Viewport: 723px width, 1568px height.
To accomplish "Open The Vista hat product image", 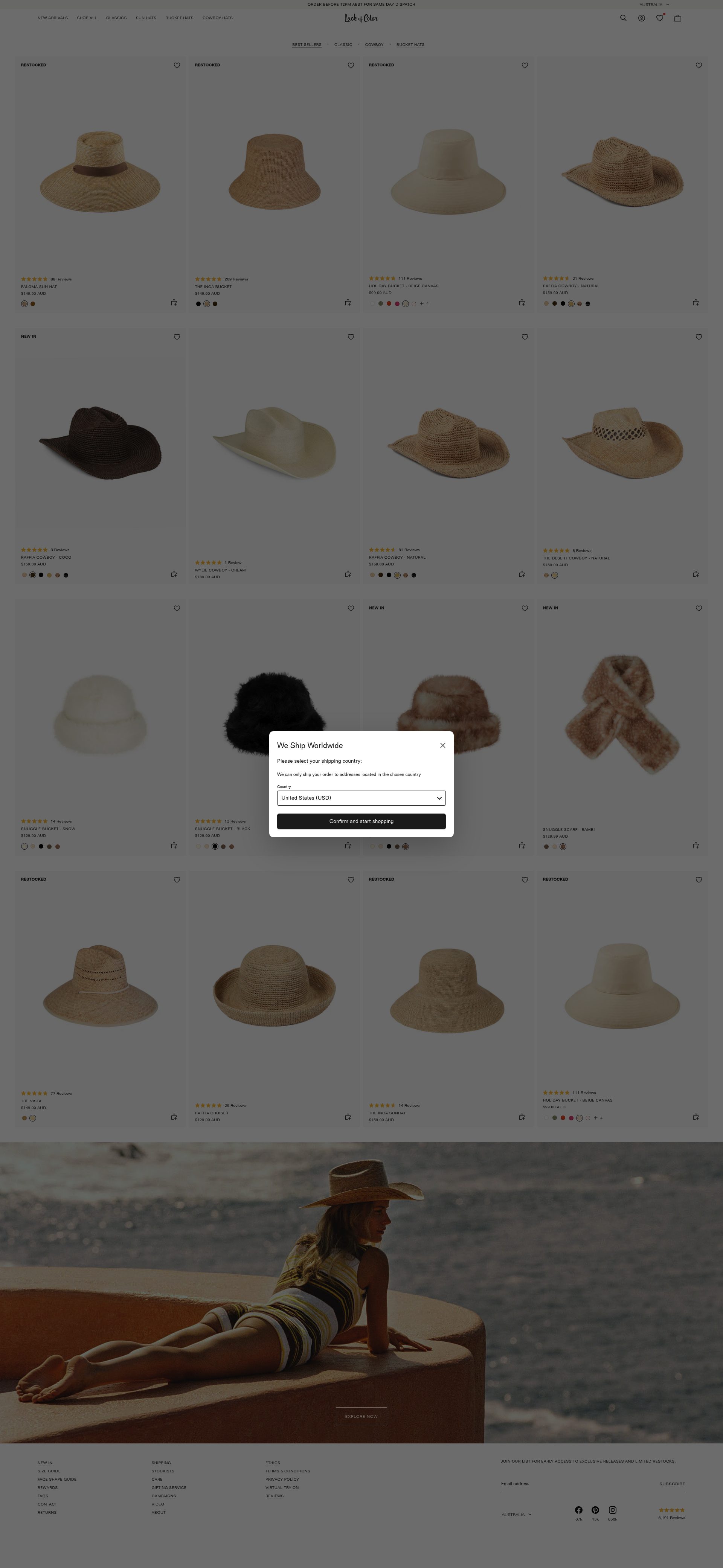I will [x=101, y=986].
